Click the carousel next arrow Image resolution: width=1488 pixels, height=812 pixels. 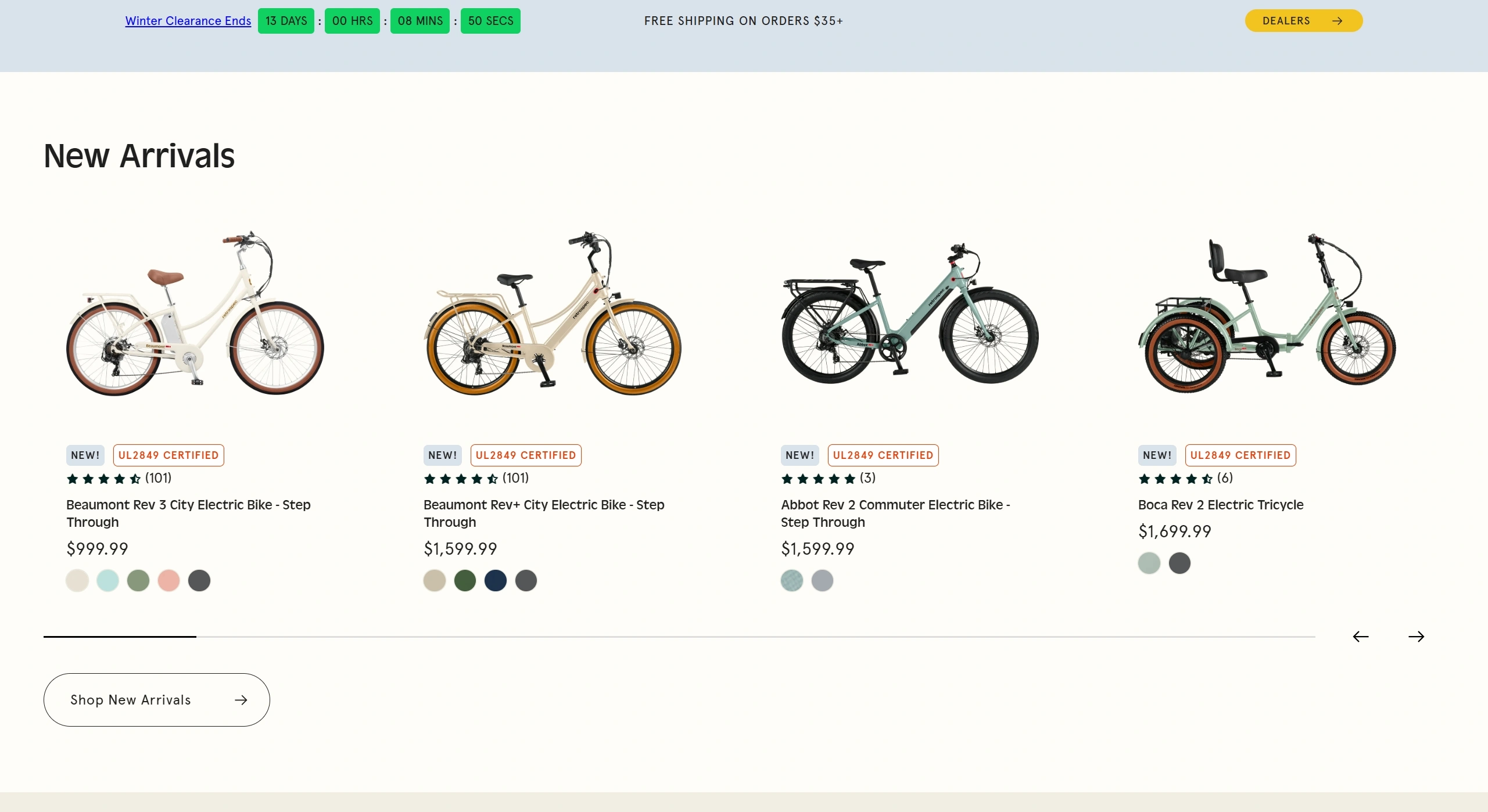pos(1416,637)
